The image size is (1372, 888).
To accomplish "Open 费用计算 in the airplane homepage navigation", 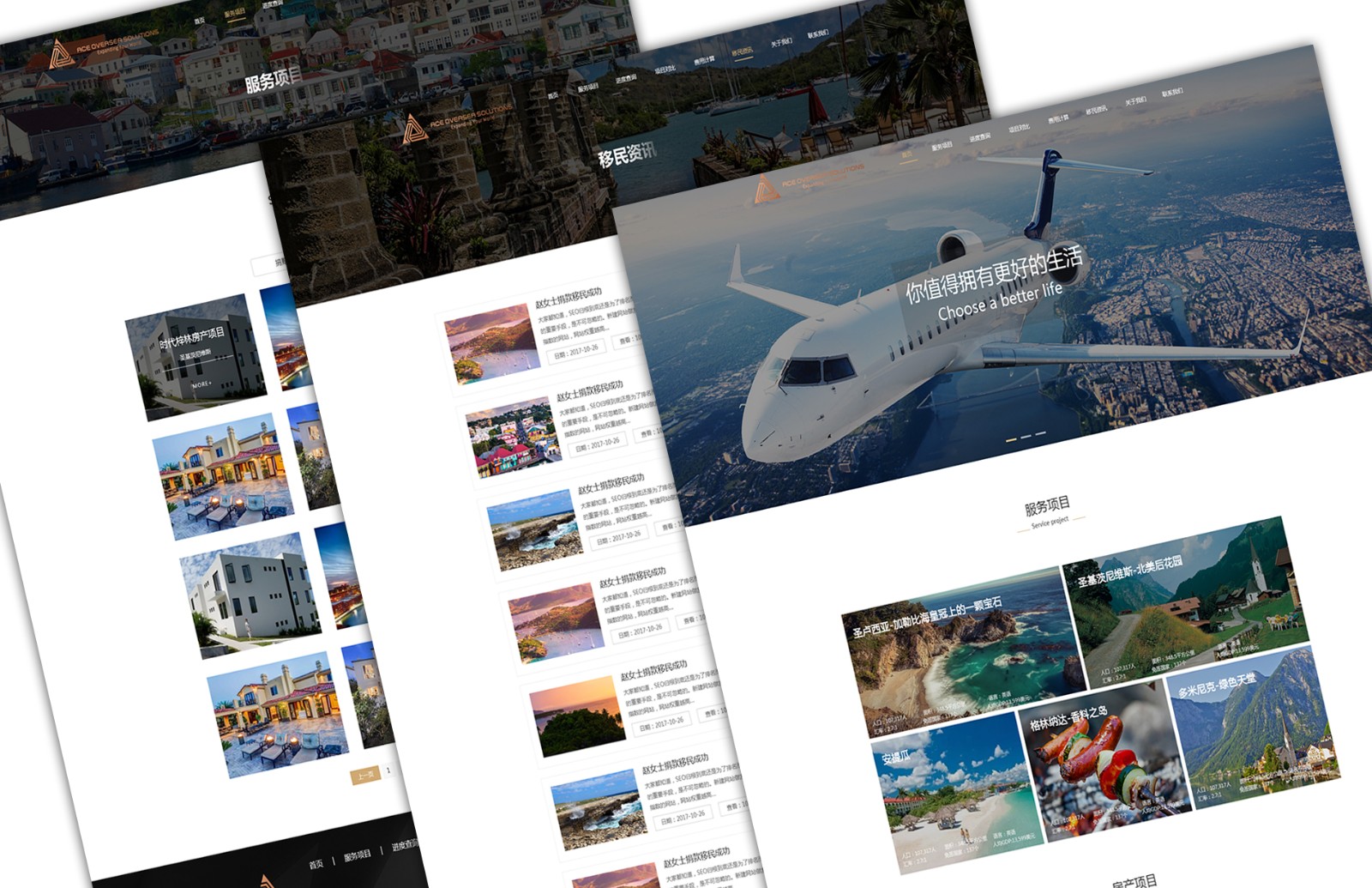I will pos(1058,118).
